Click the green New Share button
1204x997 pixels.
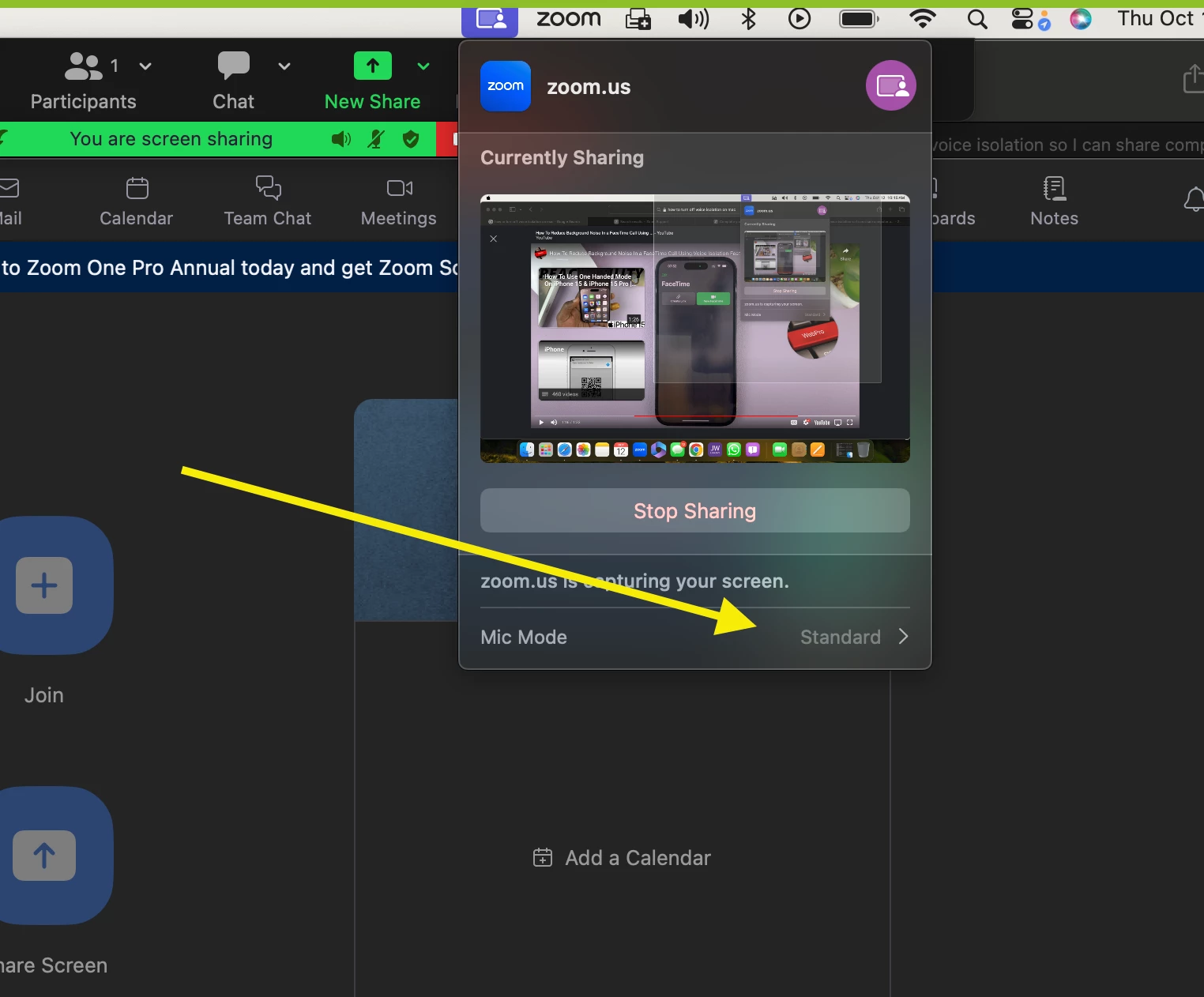(372, 81)
